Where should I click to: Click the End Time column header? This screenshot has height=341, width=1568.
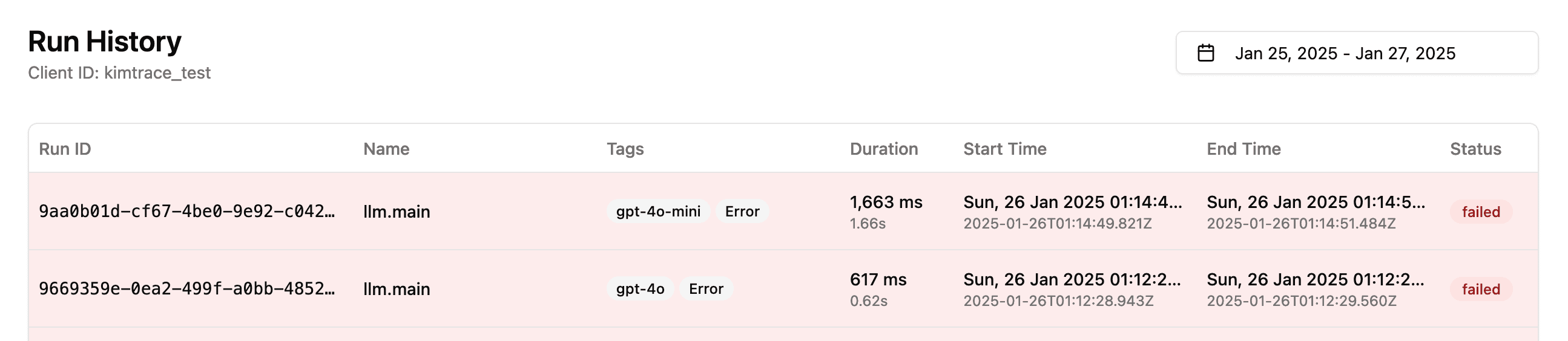click(1244, 149)
